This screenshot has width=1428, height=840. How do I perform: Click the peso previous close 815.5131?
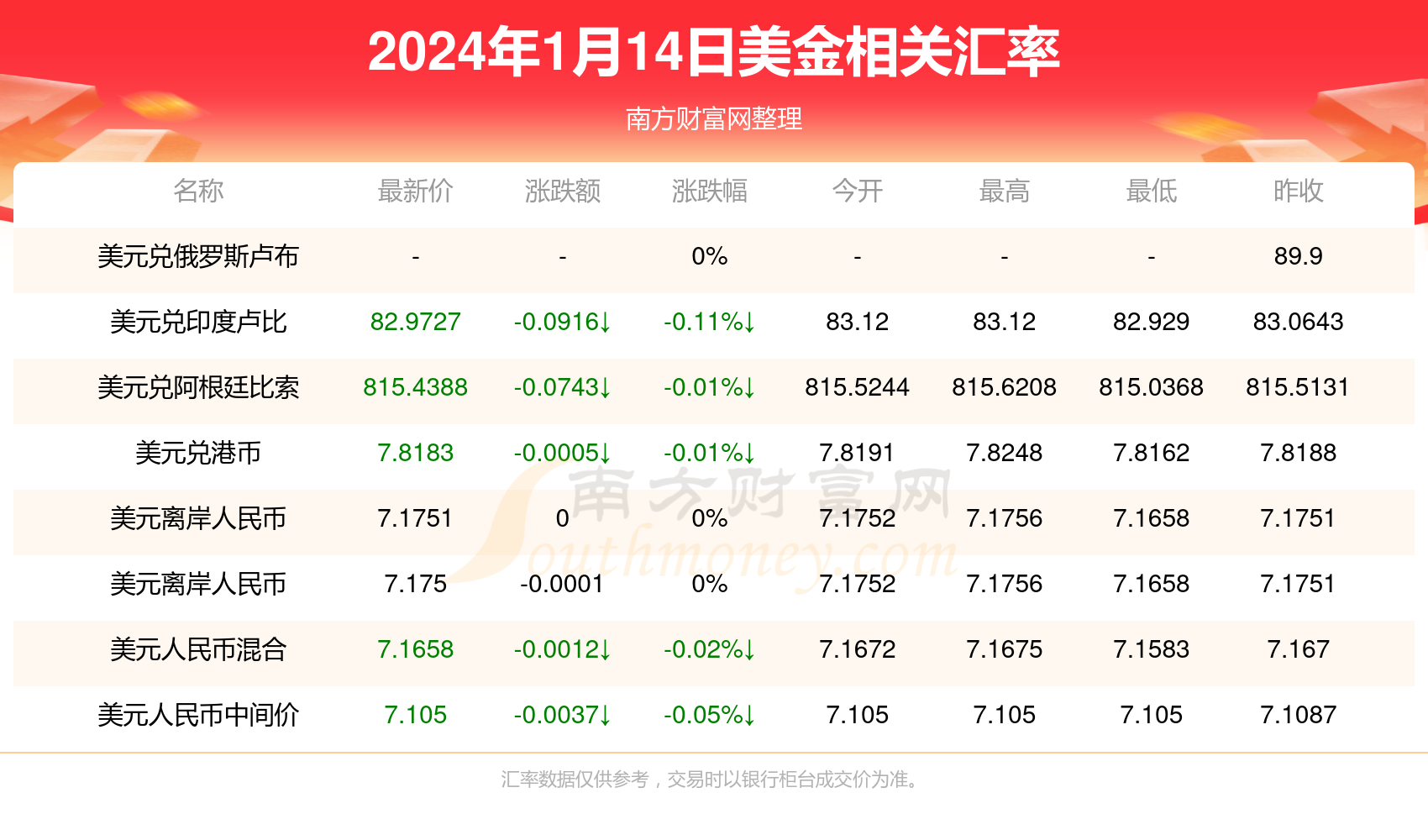(x=1298, y=387)
